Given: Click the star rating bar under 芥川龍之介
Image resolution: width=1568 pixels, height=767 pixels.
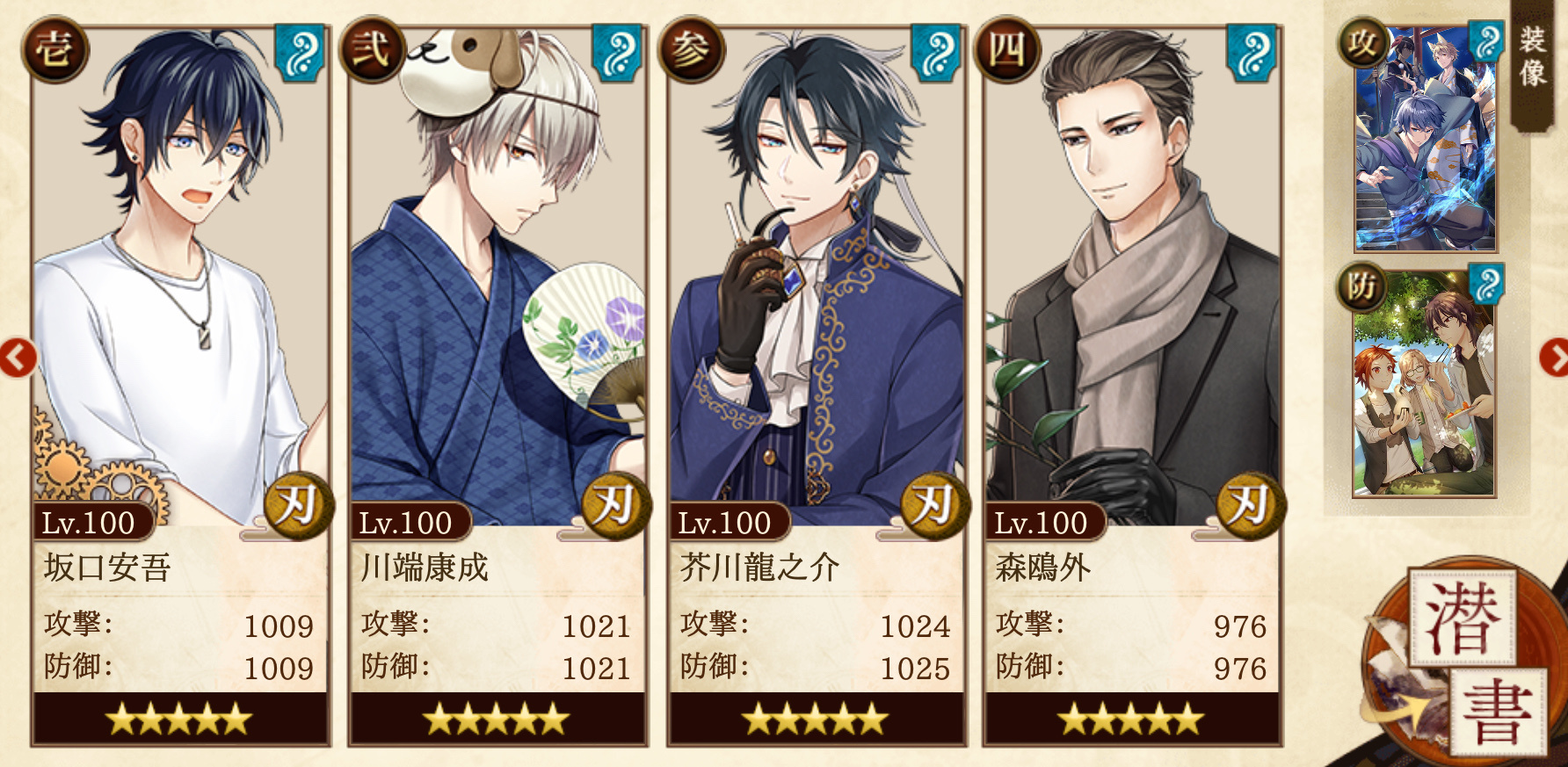Looking at the screenshot, I should (816, 720).
